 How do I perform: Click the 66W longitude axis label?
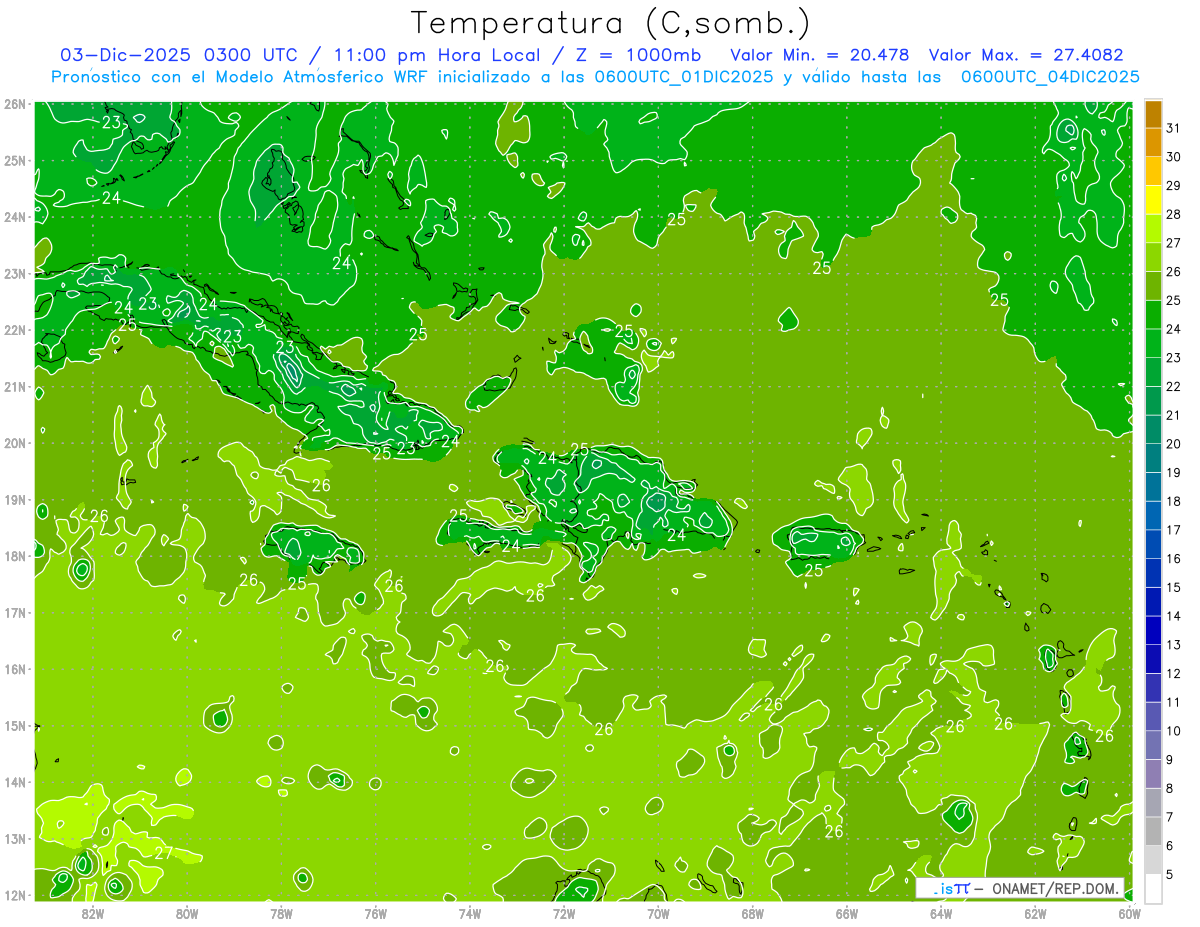coord(846,913)
